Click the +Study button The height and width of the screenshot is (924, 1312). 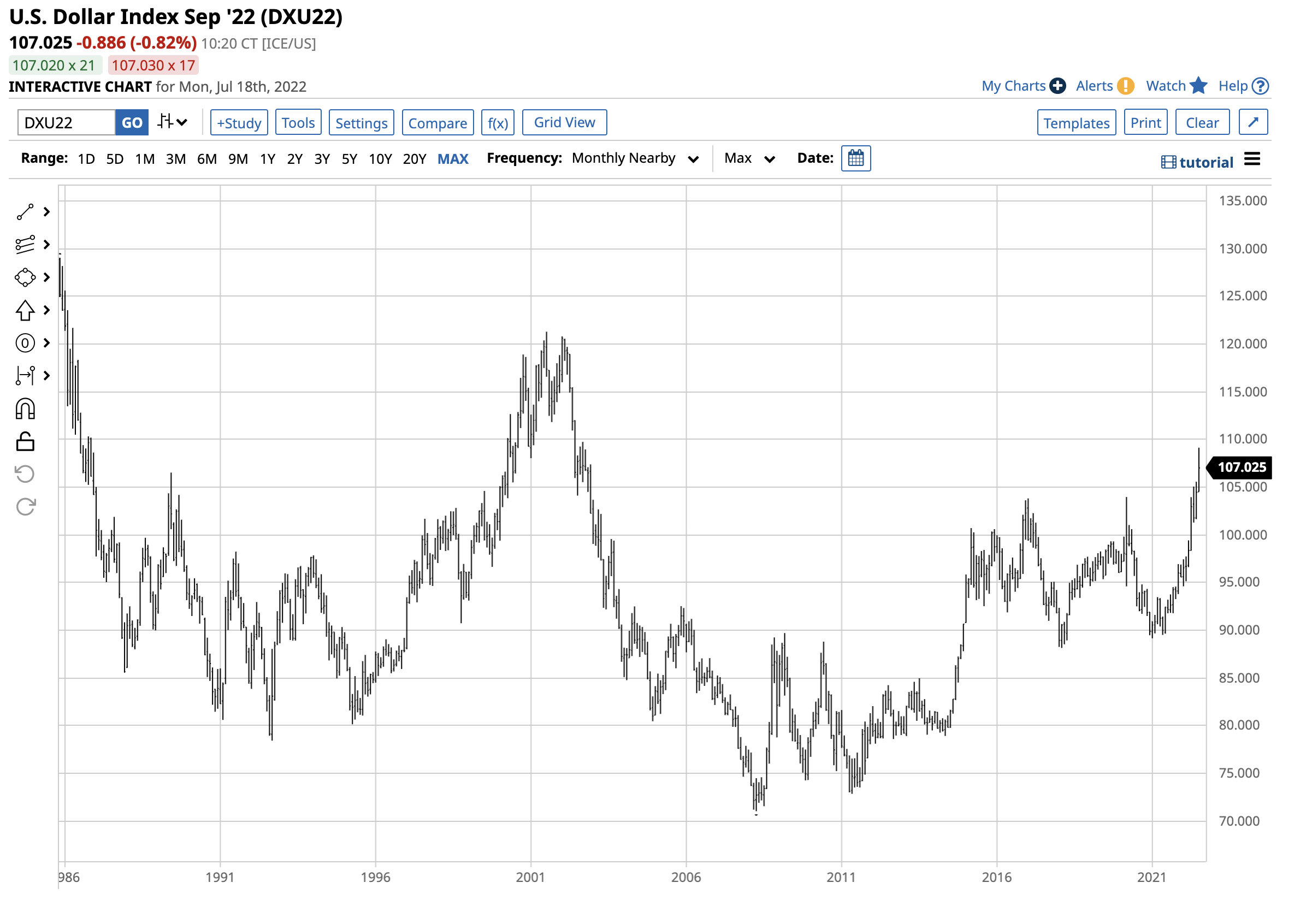pos(239,123)
